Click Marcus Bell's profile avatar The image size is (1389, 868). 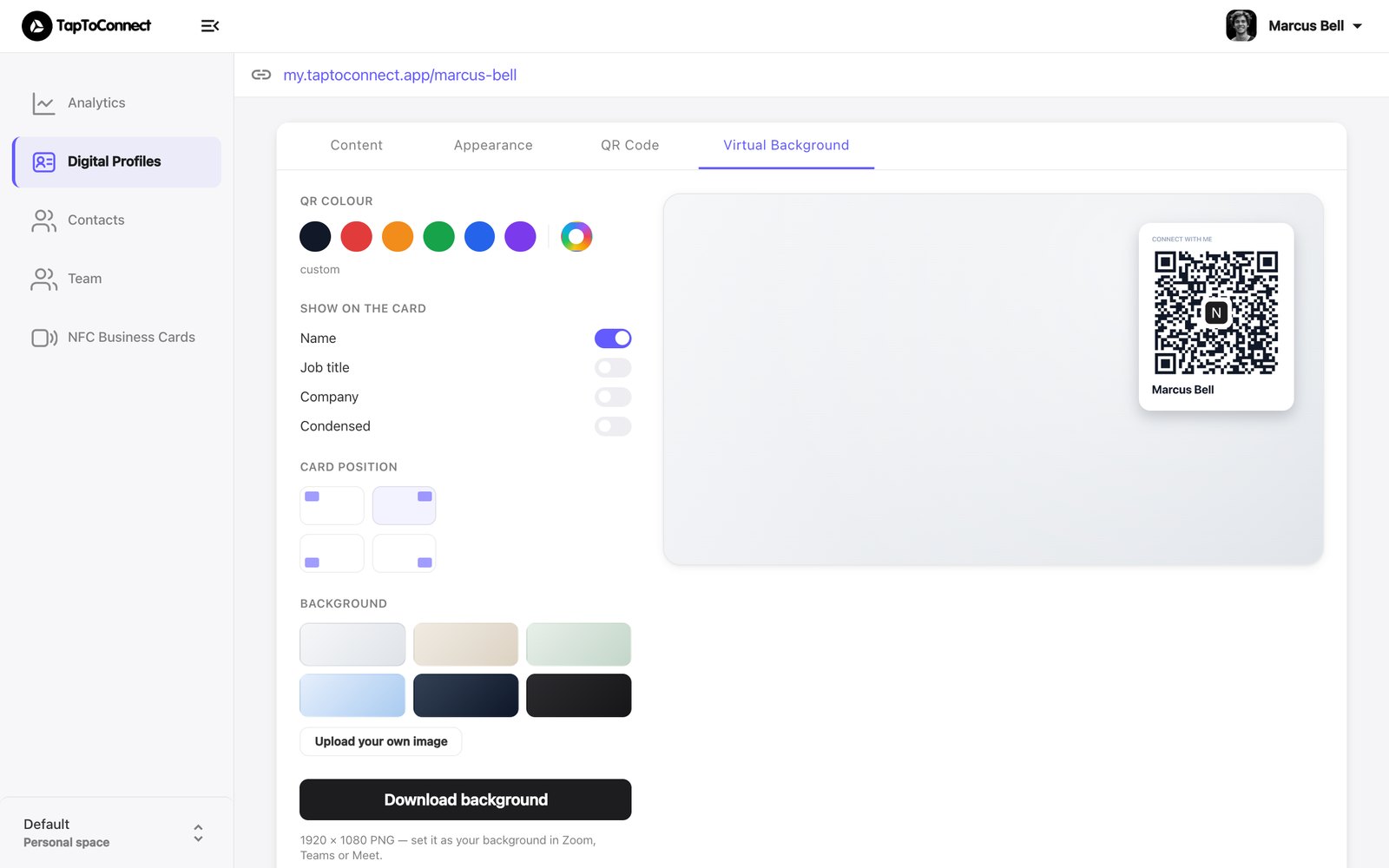(1241, 26)
